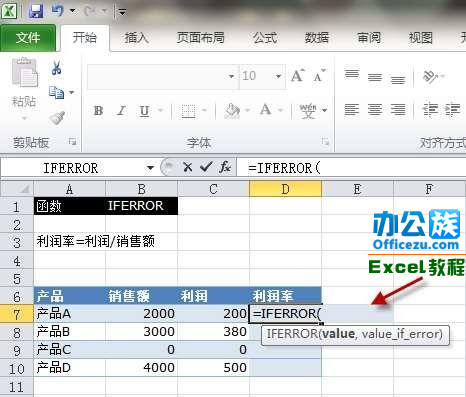The image size is (466, 397).
Task: Click the 粘贴 paste clipboard icon
Action: [25, 73]
